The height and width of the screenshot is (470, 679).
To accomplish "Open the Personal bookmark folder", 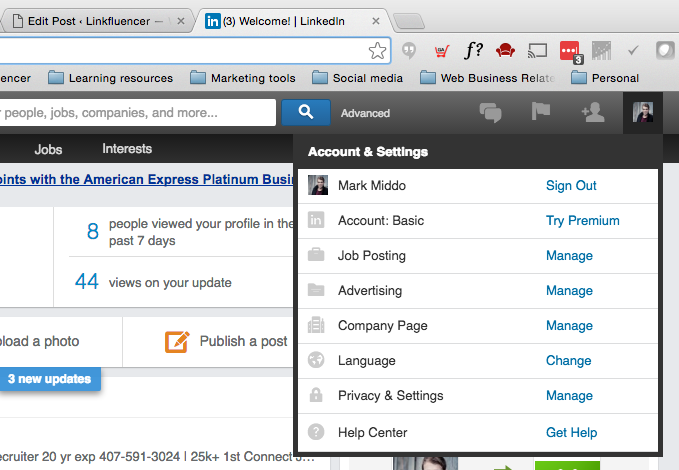I will pos(605,78).
